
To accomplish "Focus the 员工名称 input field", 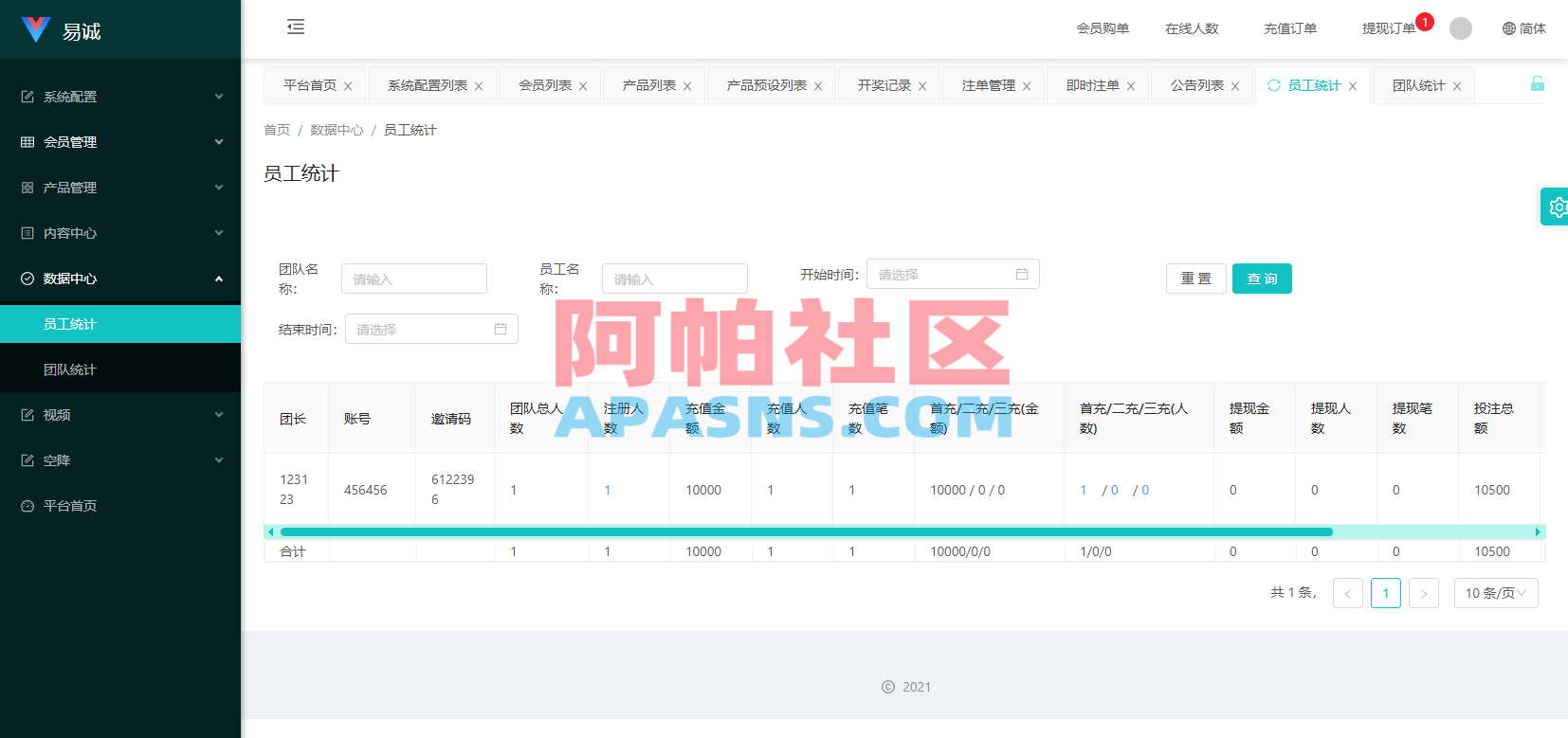I will tap(675, 279).
